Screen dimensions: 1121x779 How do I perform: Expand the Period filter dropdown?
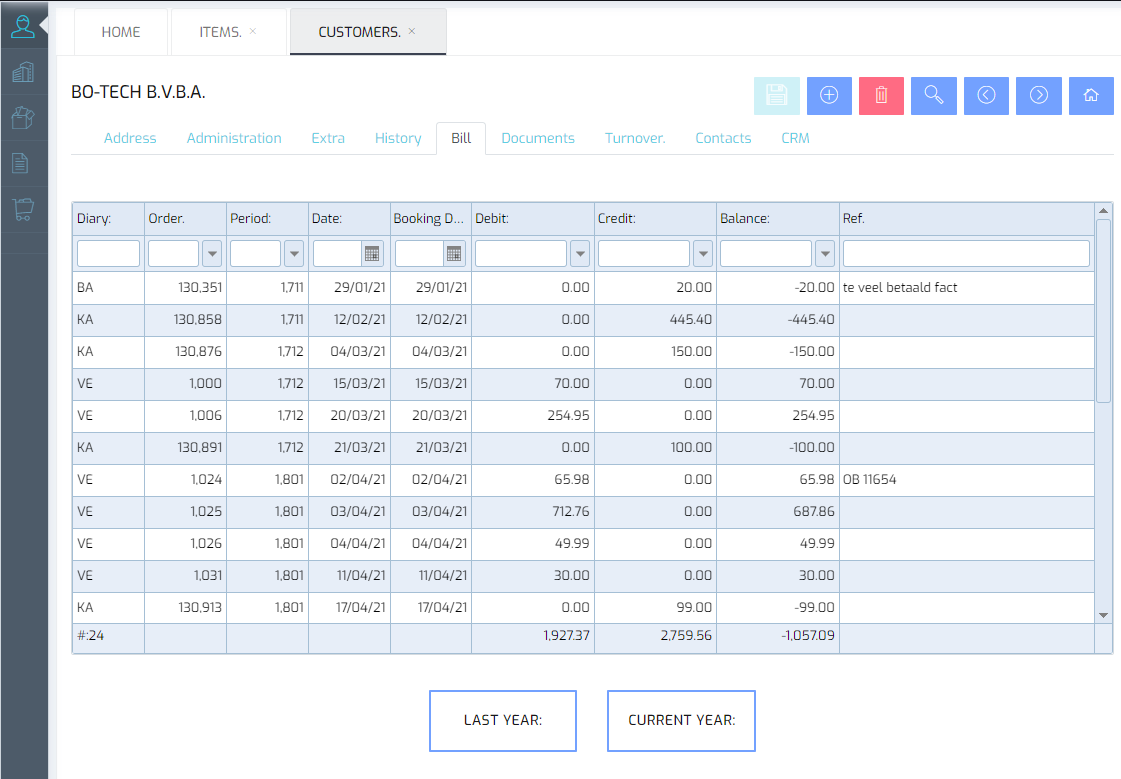(294, 254)
